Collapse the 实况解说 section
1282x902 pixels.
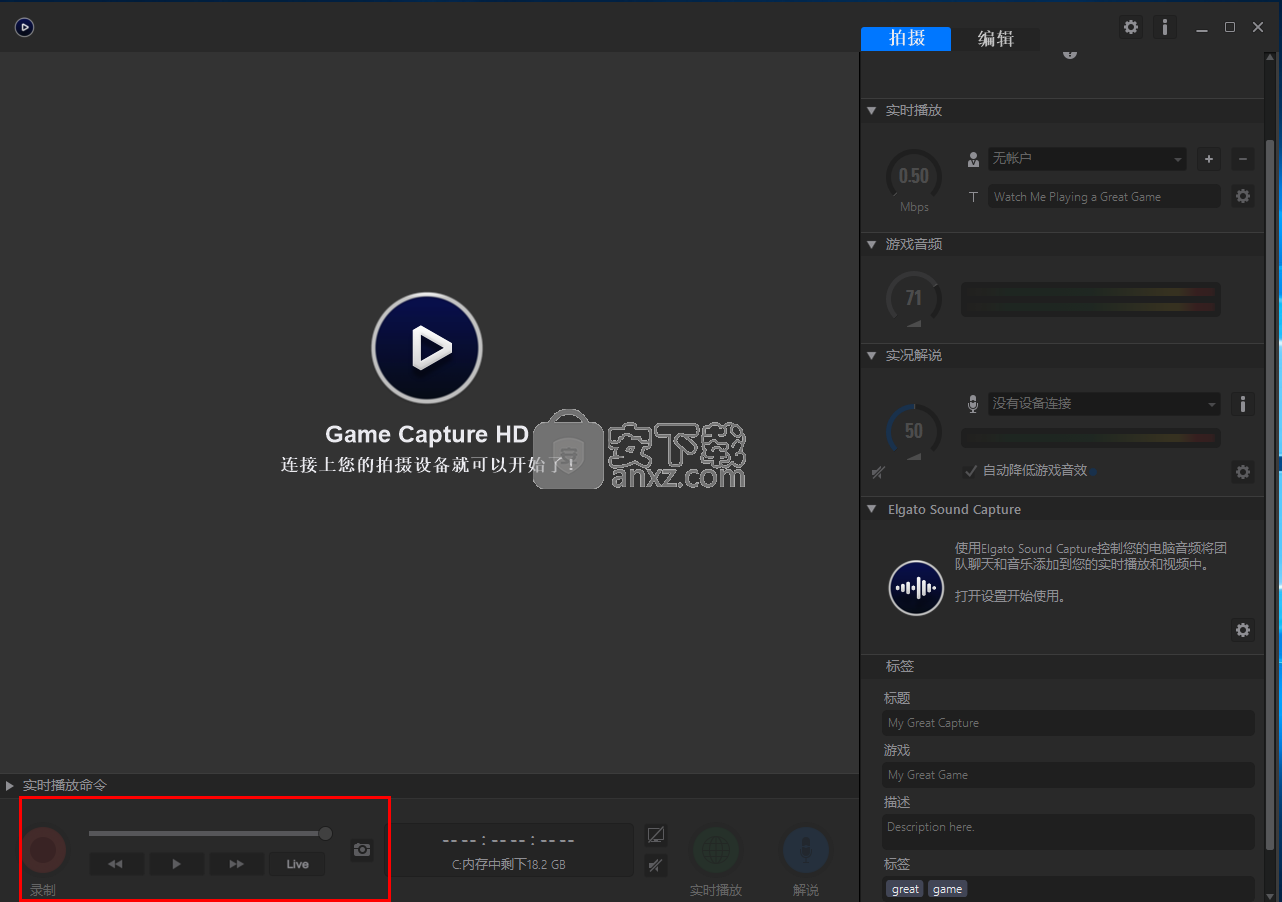click(872, 355)
